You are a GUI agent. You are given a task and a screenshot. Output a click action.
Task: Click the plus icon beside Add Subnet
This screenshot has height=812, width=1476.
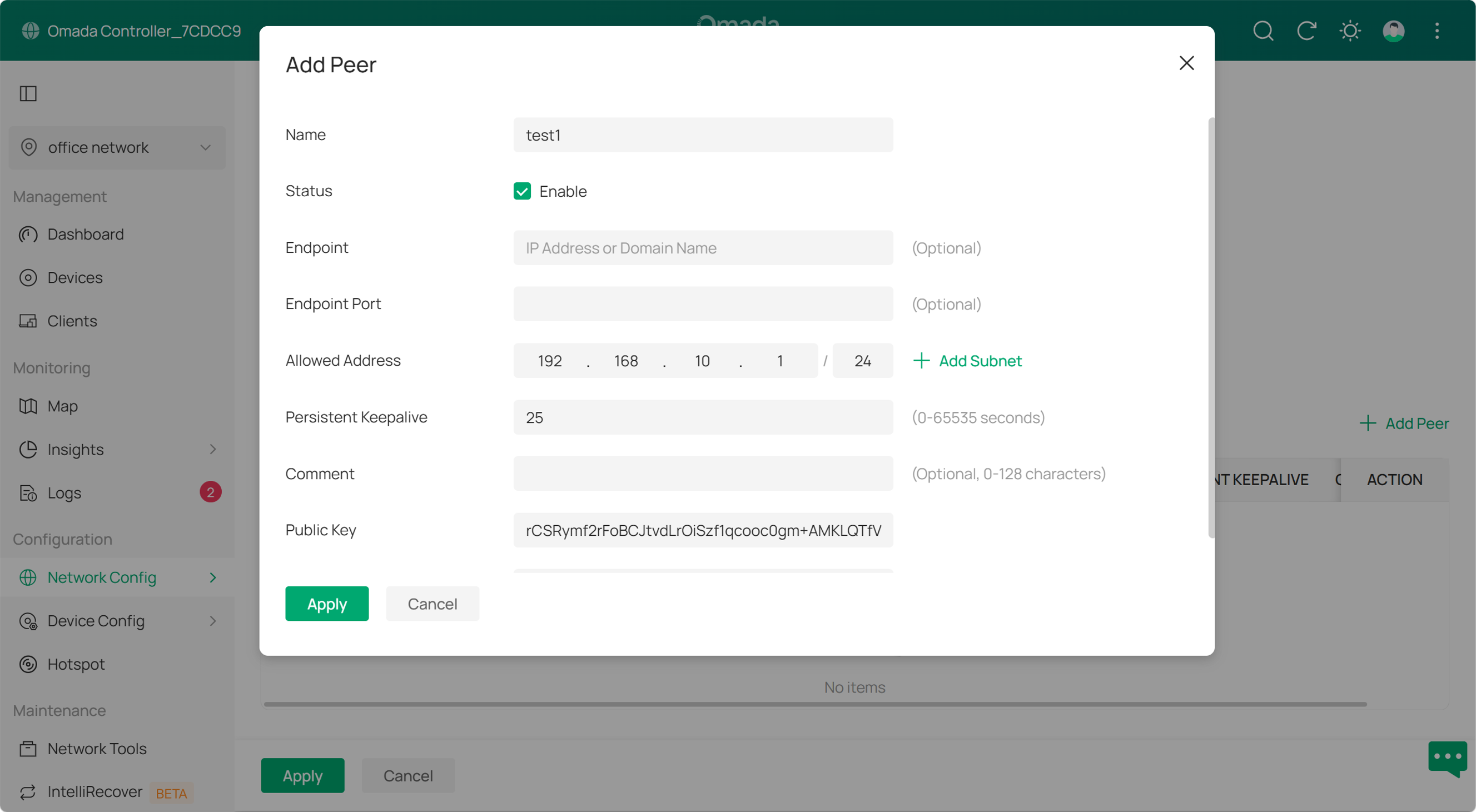coord(921,361)
